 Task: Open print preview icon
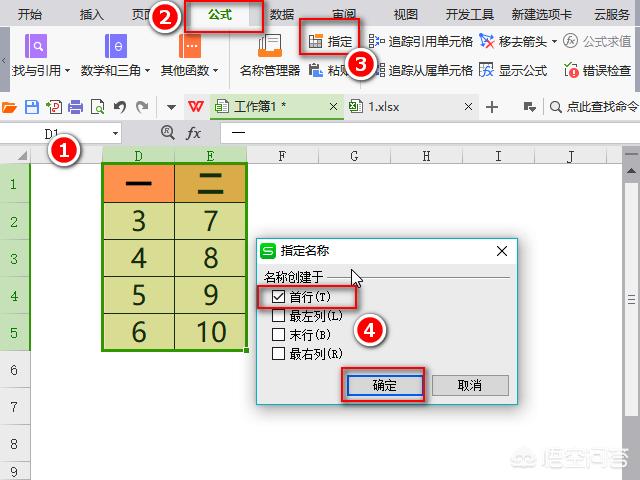coord(98,107)
